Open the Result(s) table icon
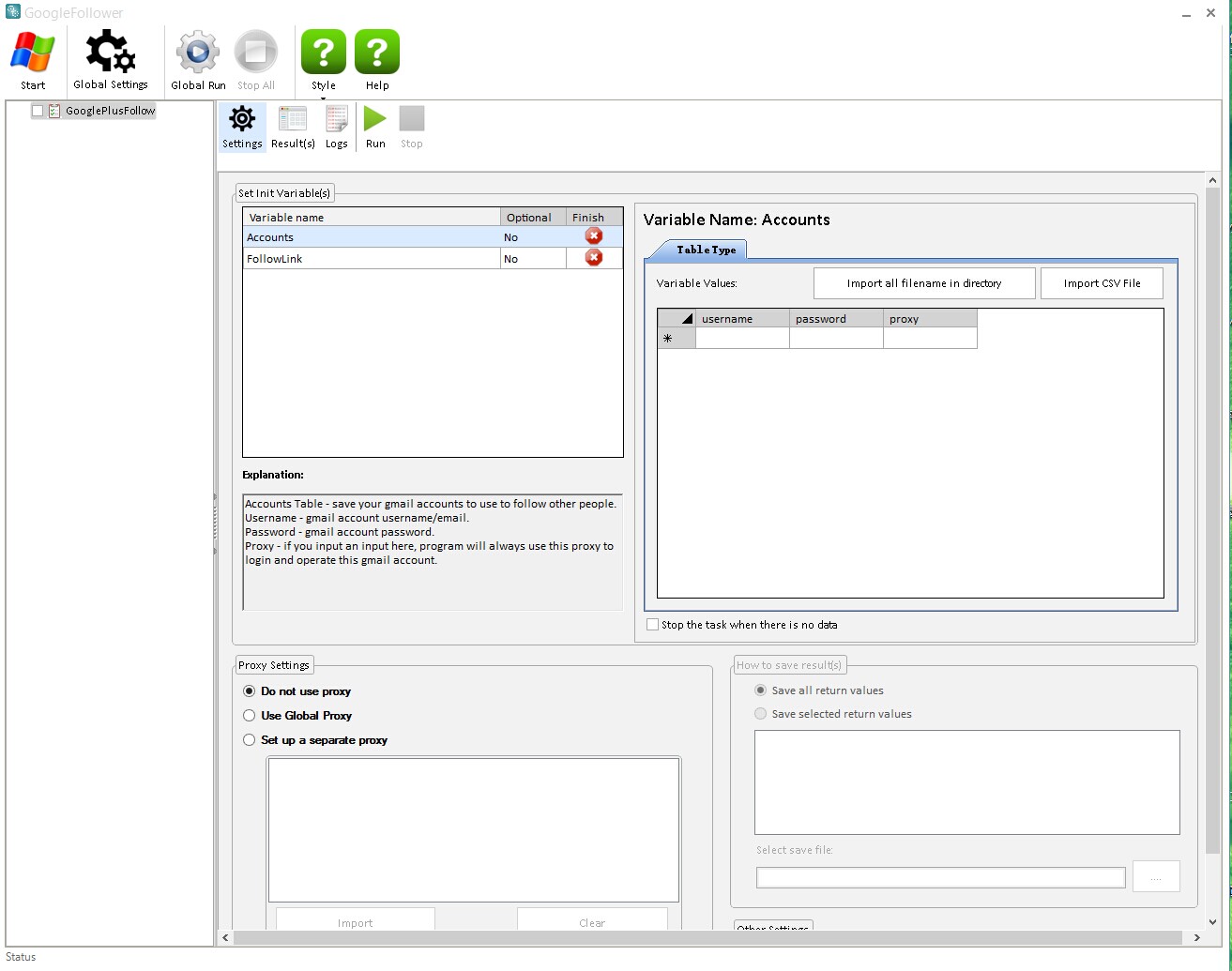 [293, 120]
